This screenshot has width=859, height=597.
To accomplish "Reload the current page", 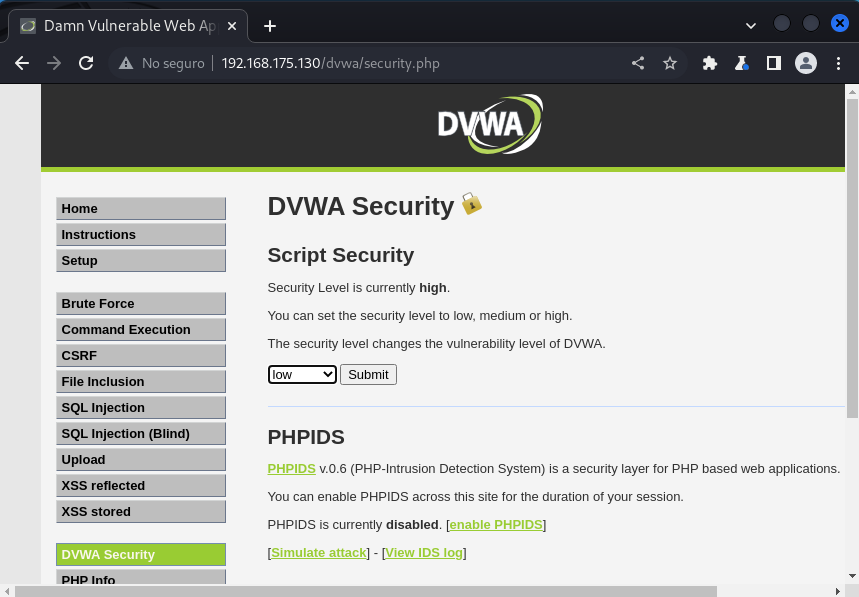I will click(x=86, y=63).
